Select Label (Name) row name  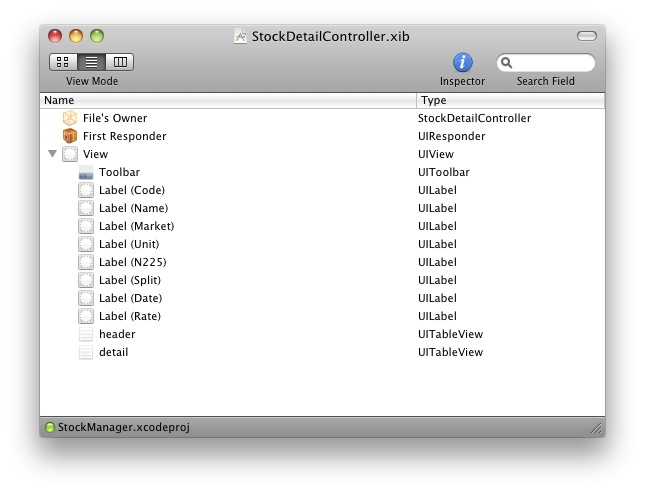[133, 208]
